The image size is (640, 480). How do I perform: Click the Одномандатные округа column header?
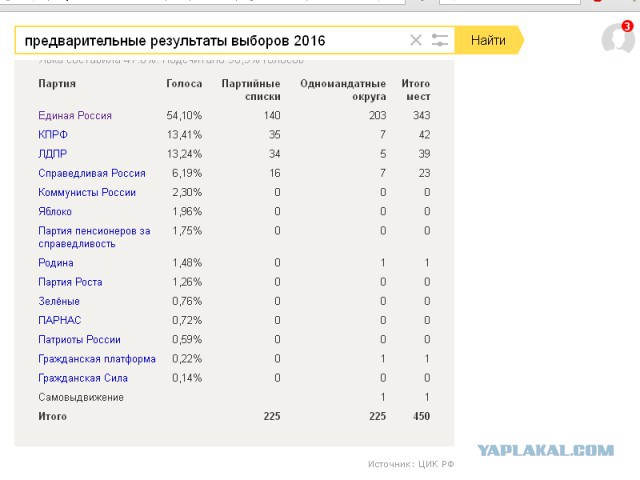[343, 90]
